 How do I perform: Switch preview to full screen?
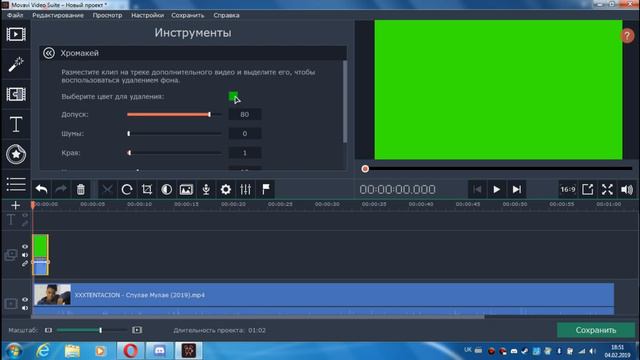point(607,189)
